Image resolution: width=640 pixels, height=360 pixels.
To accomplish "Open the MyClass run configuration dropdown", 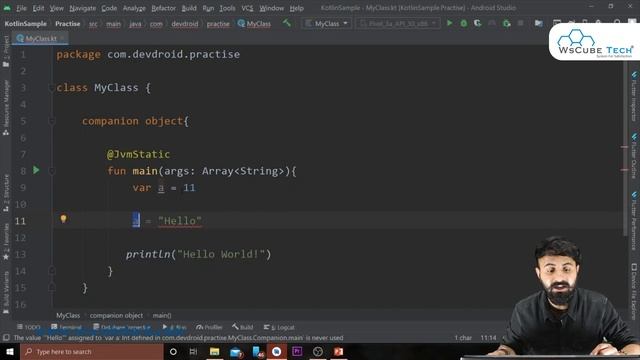I will (327, 23).
